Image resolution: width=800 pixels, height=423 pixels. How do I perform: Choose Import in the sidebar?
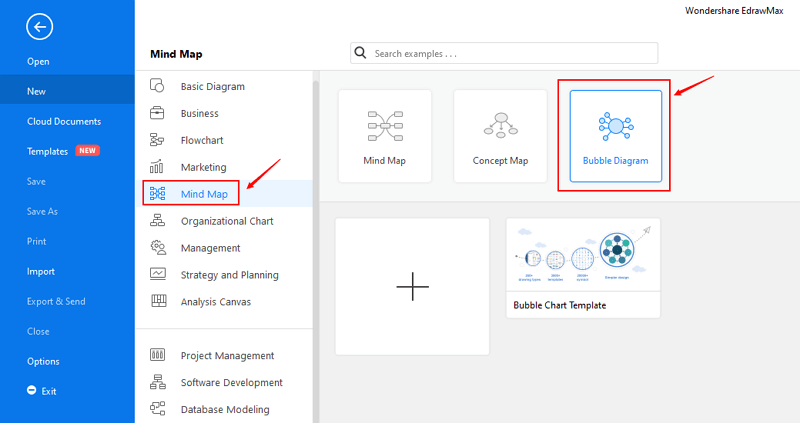coord(41,271)
